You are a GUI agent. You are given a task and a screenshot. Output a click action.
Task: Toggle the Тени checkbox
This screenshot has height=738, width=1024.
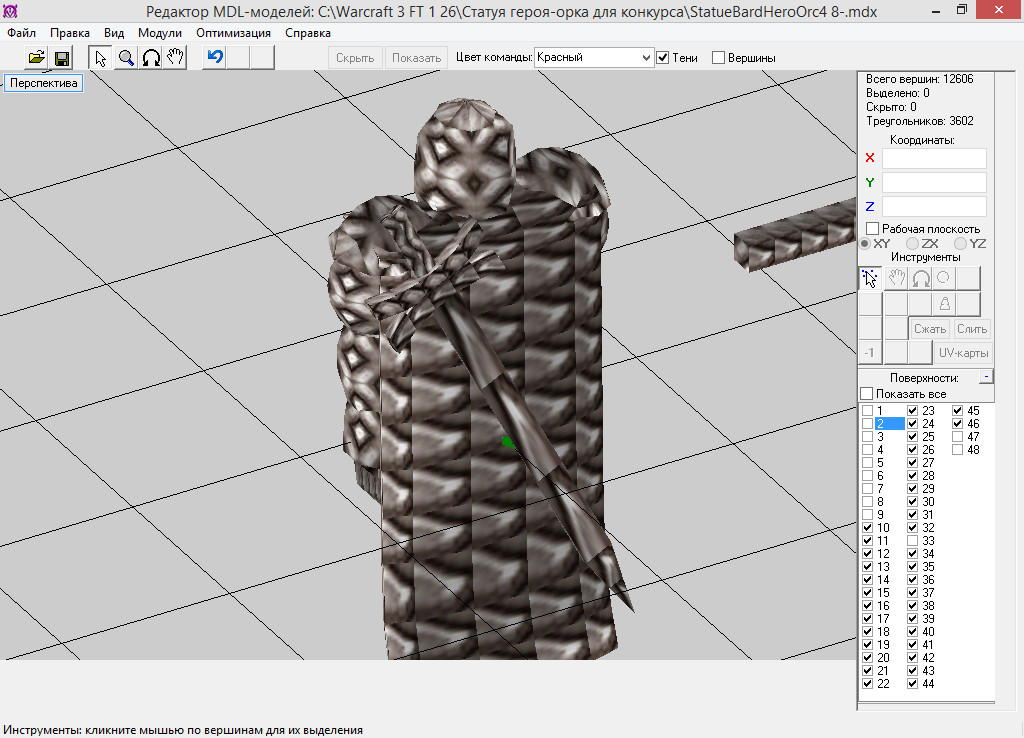point(662,58)
